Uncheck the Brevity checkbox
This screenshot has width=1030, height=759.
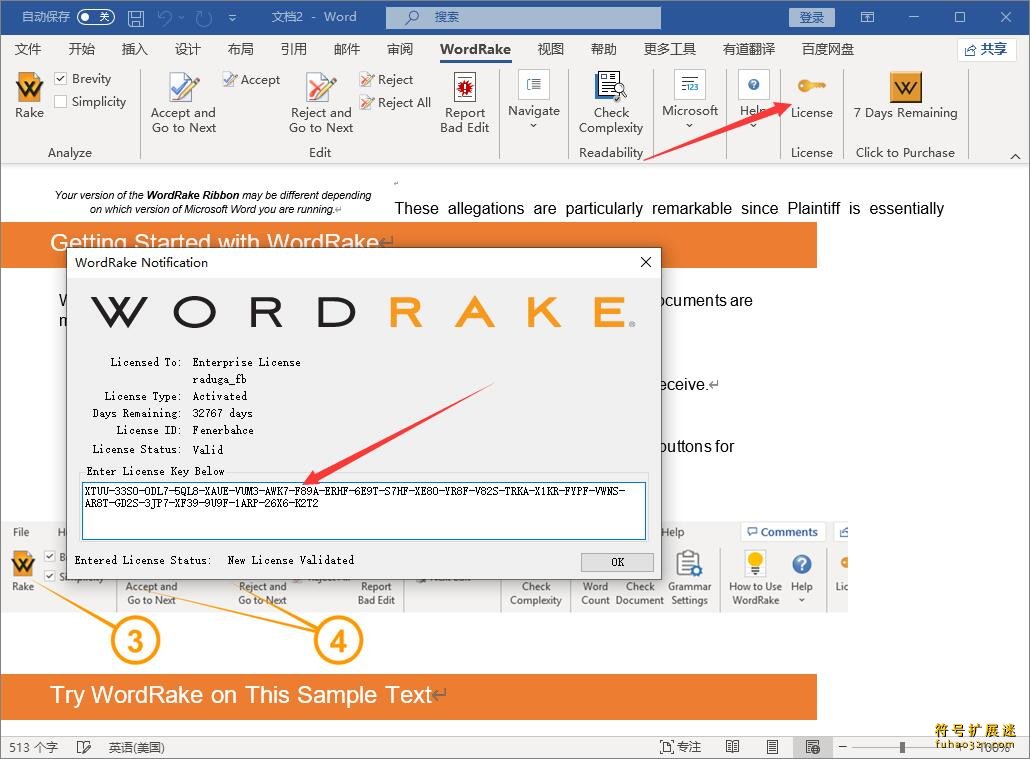coord(60,79)
